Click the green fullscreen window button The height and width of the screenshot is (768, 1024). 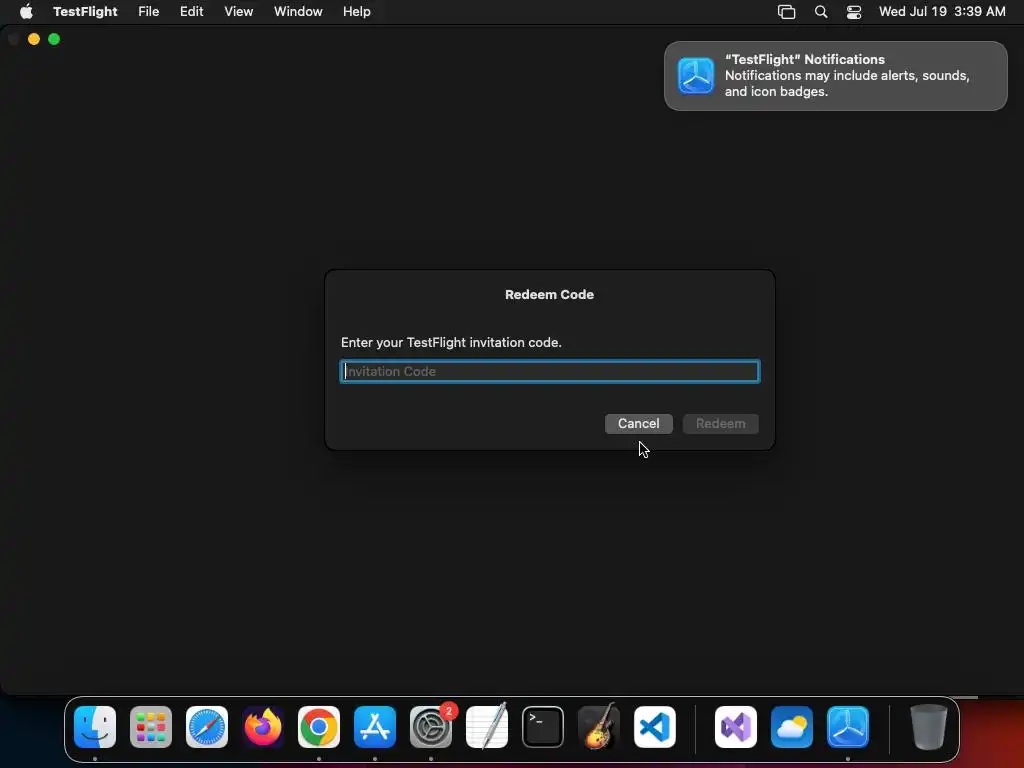pyautogui.click(x=54, y=39)
